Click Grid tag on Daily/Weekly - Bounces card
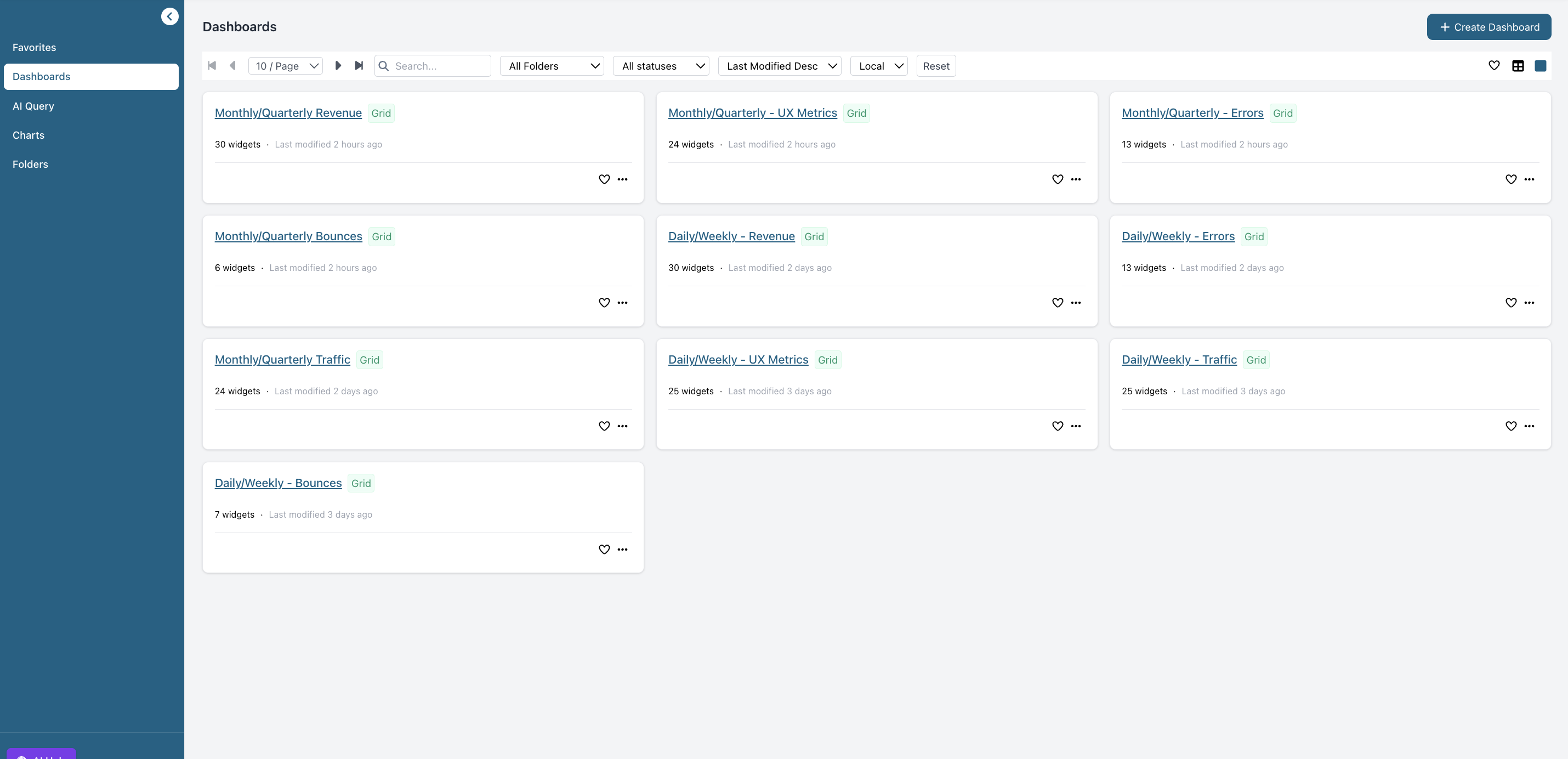This screenshot has width=1568, height=759. 361,483
